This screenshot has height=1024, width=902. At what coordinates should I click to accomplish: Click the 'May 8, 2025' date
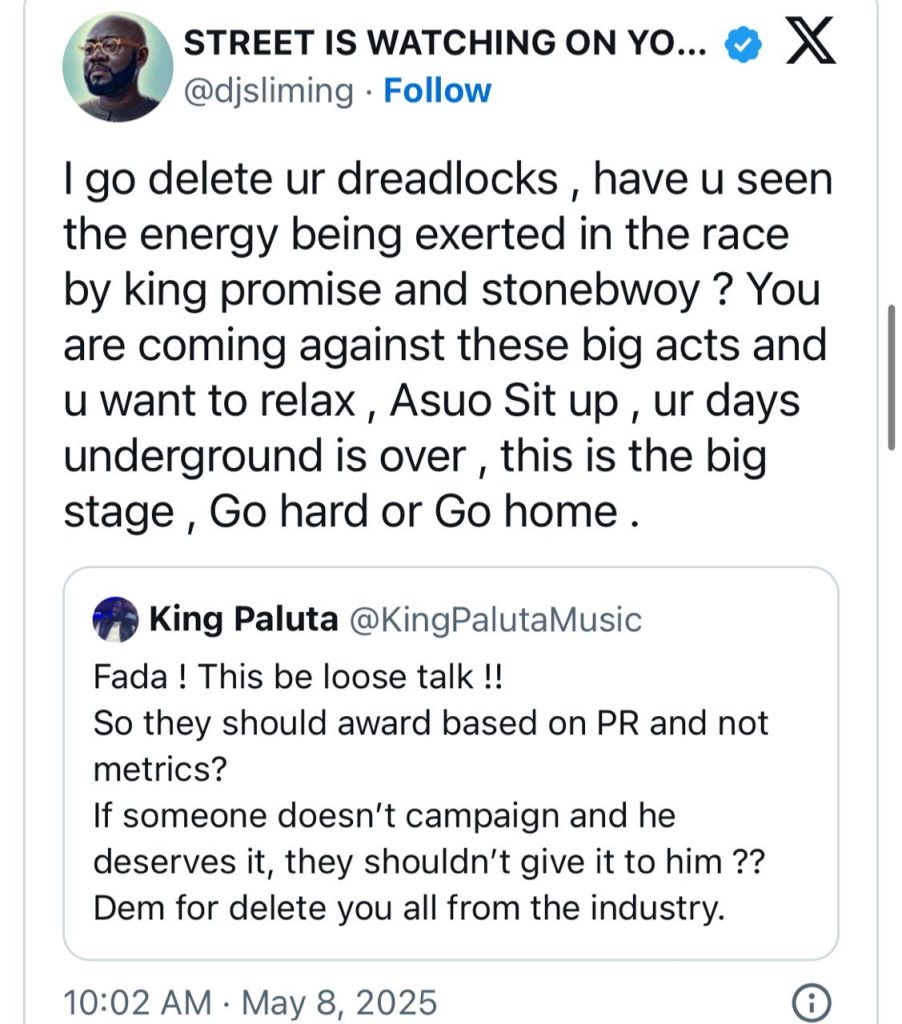(x=338, y=1001)
